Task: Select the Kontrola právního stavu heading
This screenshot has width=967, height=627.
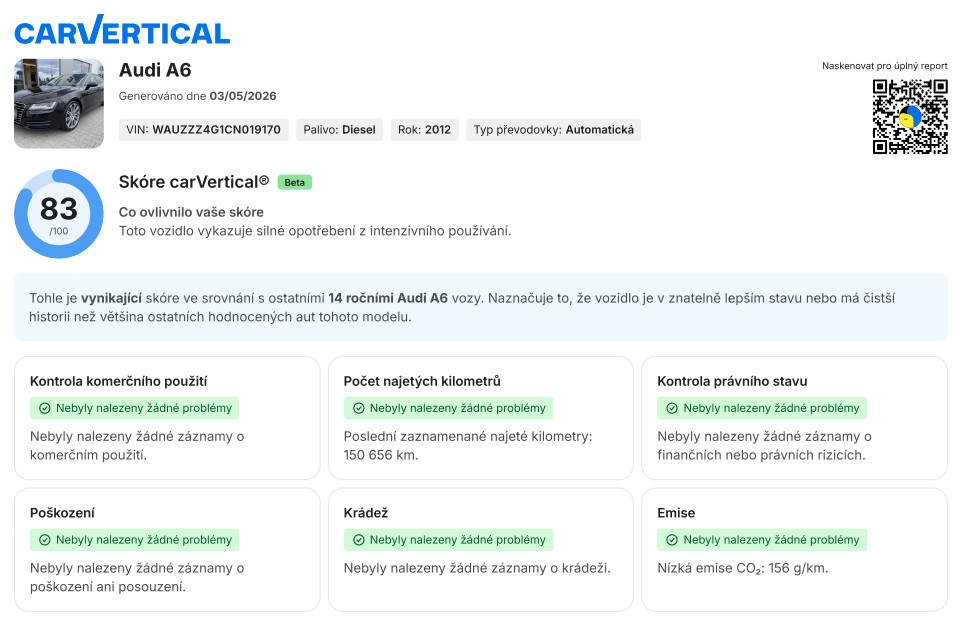Action: tap(732, 381)
